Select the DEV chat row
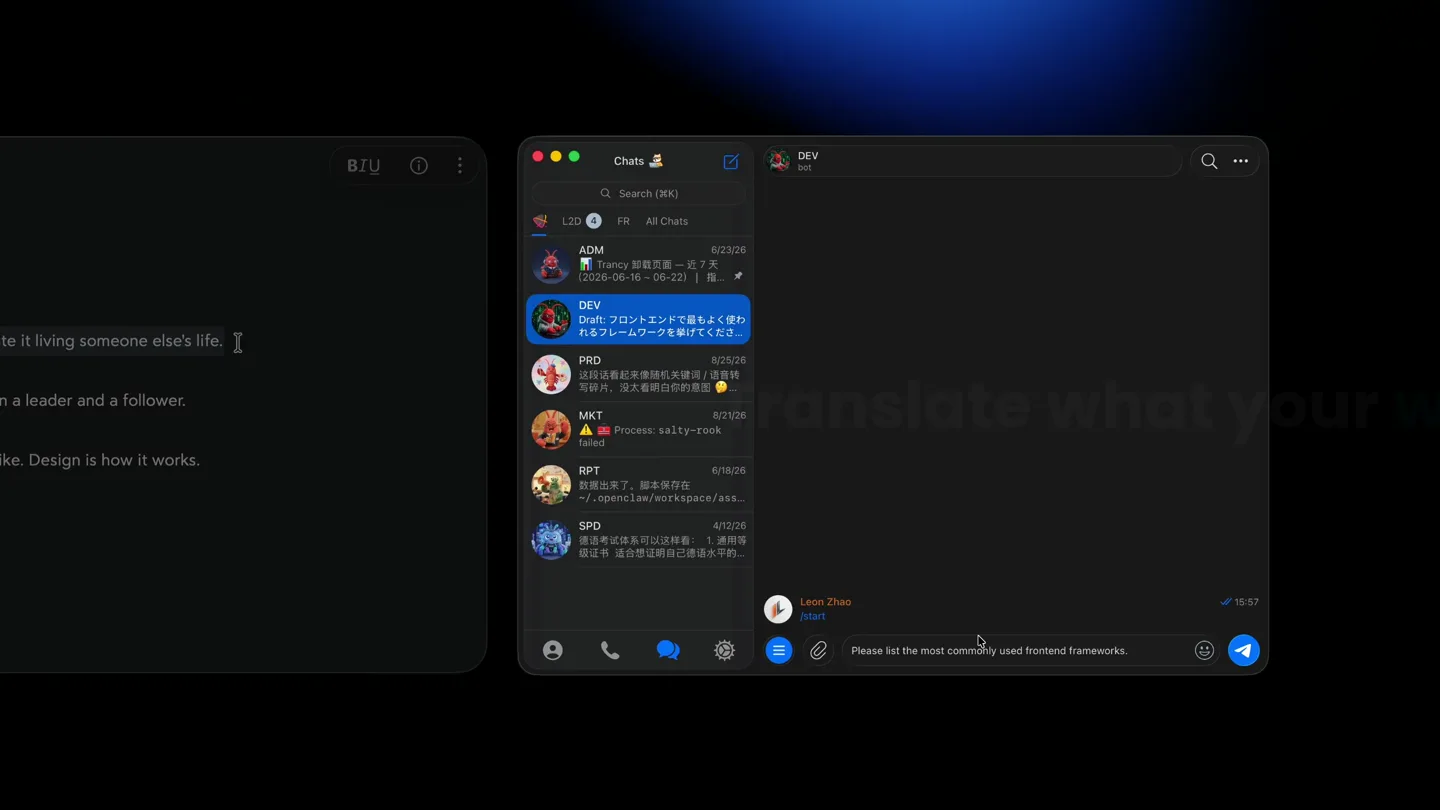This screenshot has height=810, width=1440. (639, 320)
